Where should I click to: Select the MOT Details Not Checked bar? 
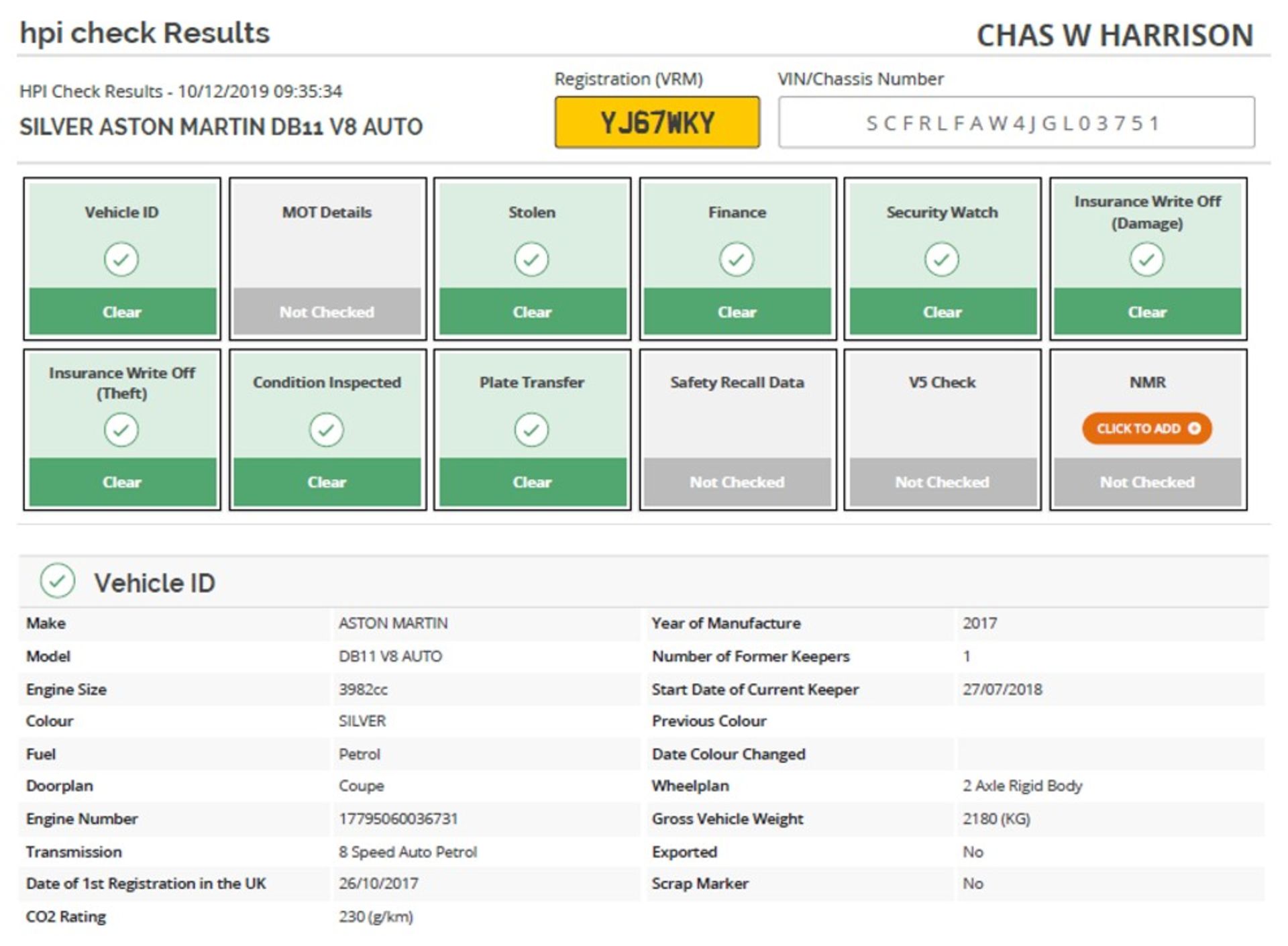tap(327, 311)
